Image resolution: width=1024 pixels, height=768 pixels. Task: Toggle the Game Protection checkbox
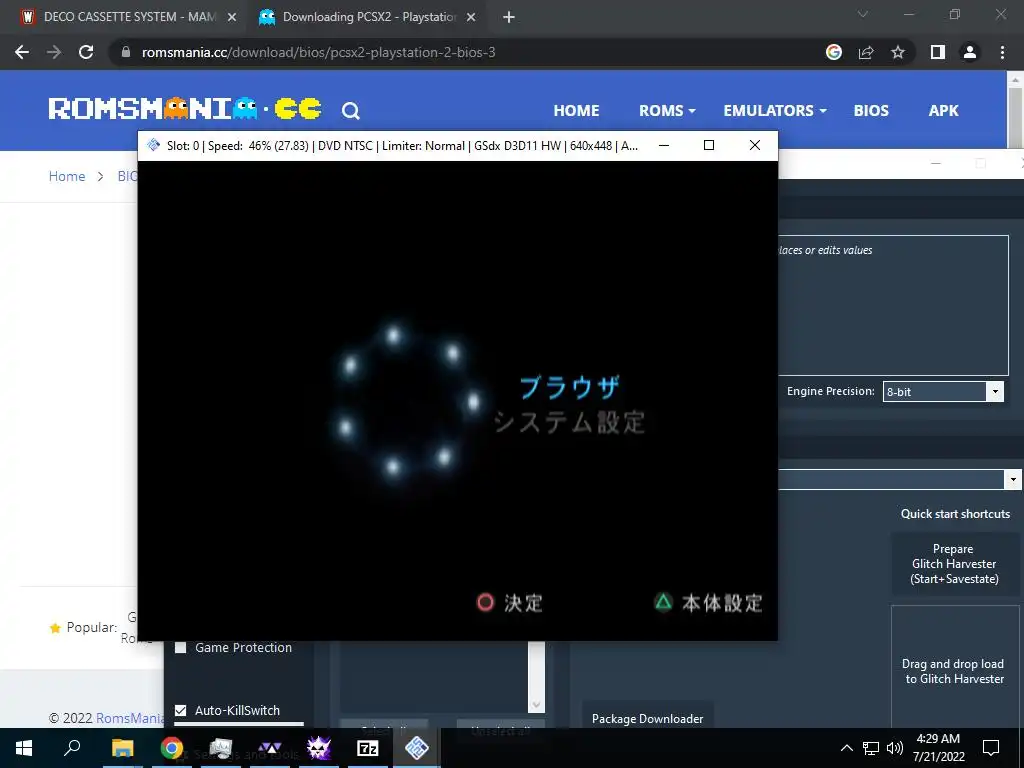point(181,648)
